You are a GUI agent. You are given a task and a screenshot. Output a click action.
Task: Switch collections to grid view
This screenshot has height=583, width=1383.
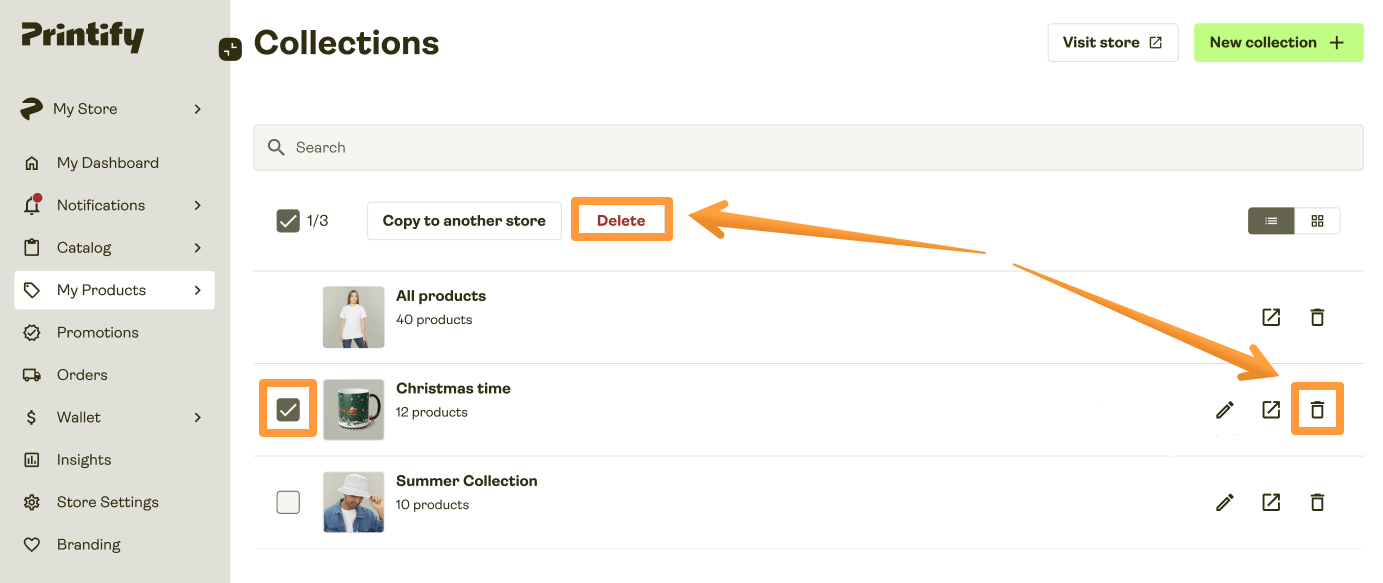coord(1317,220)
